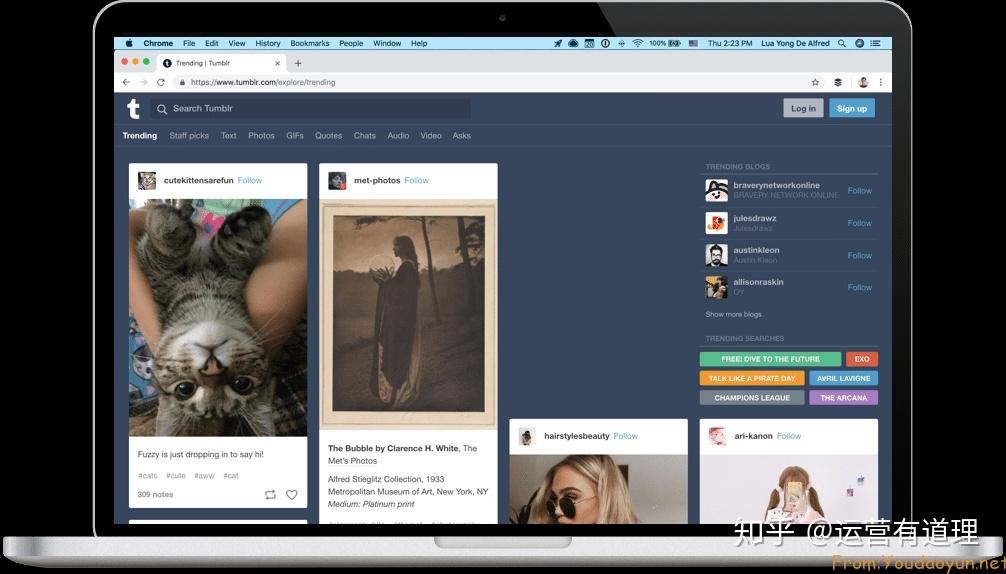The height and width of the screenshot is (574, 1006).
Task: Open austinkleon blog avatar
Action: [x=717, y=255]
